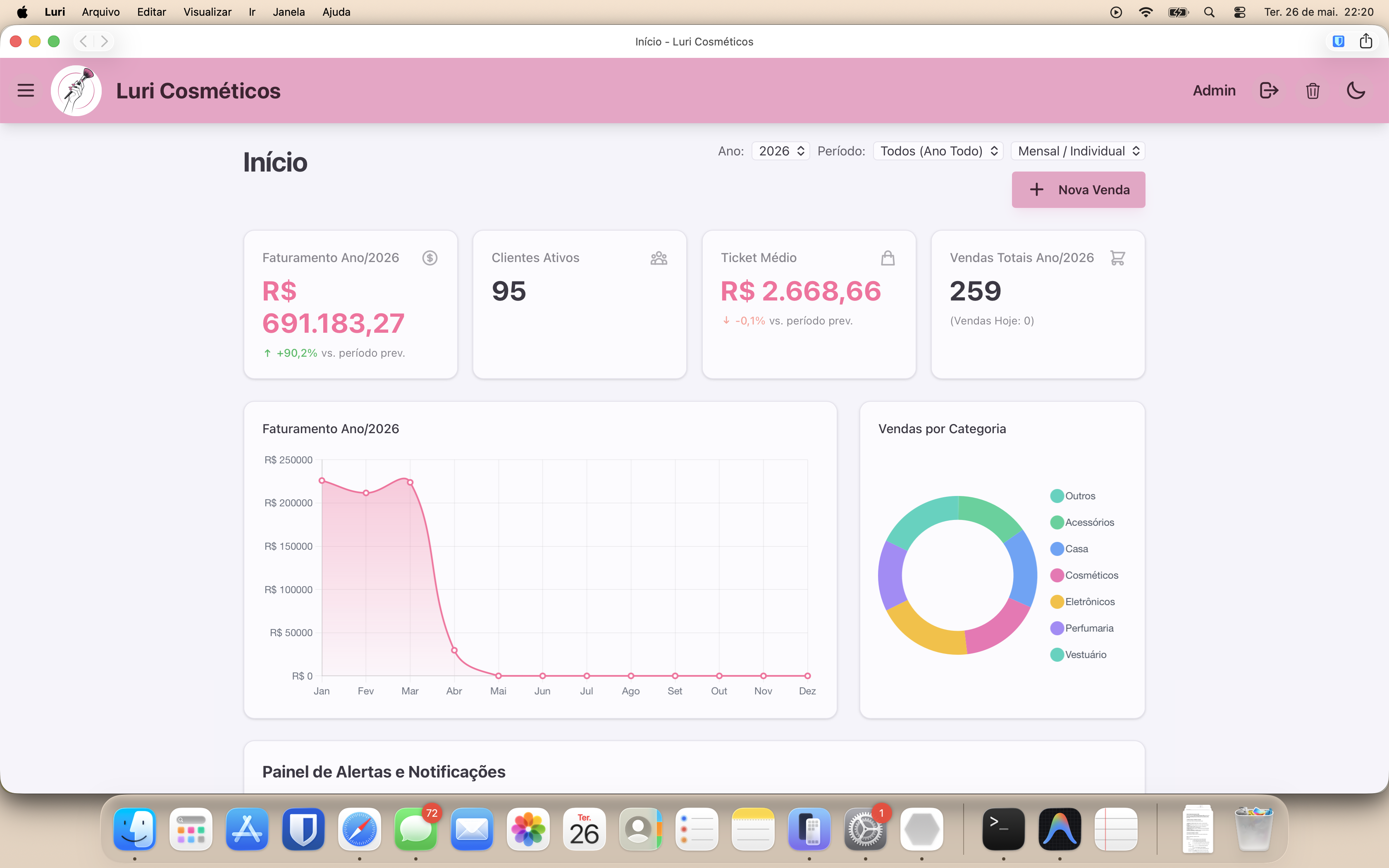Open the Apple menu
1389x868 pixels.
point(22,12)
